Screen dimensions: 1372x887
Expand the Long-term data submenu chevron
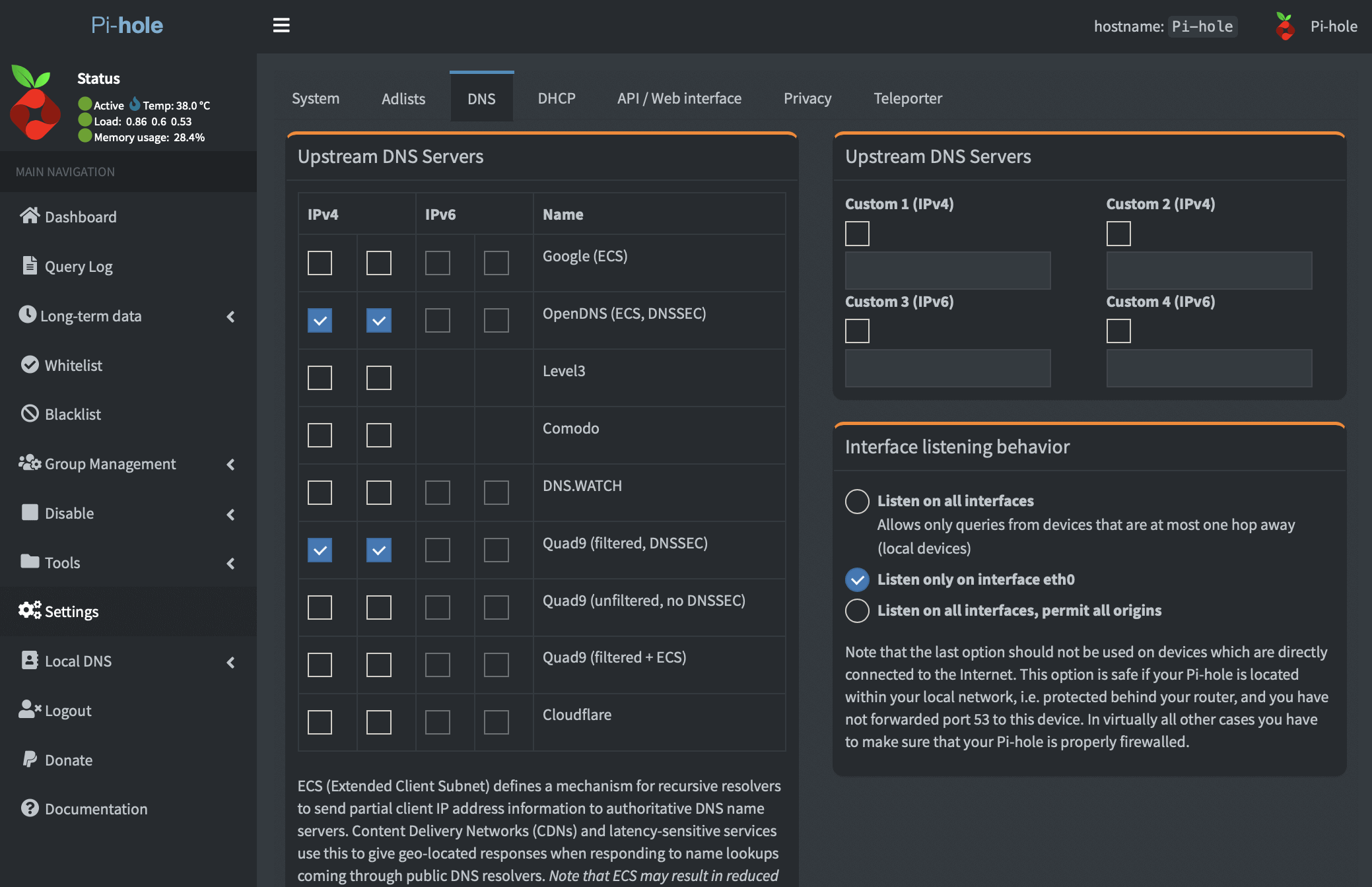(230, 316)
